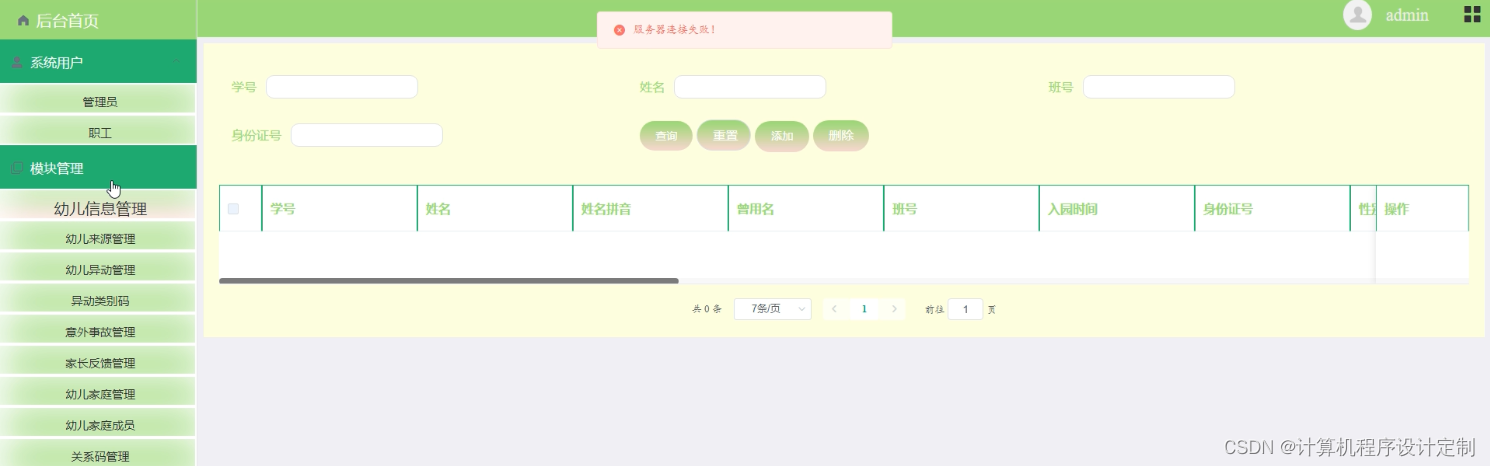1490x466 pixels.
Task: Click the 删除 delete button
Action: (841, 136)
